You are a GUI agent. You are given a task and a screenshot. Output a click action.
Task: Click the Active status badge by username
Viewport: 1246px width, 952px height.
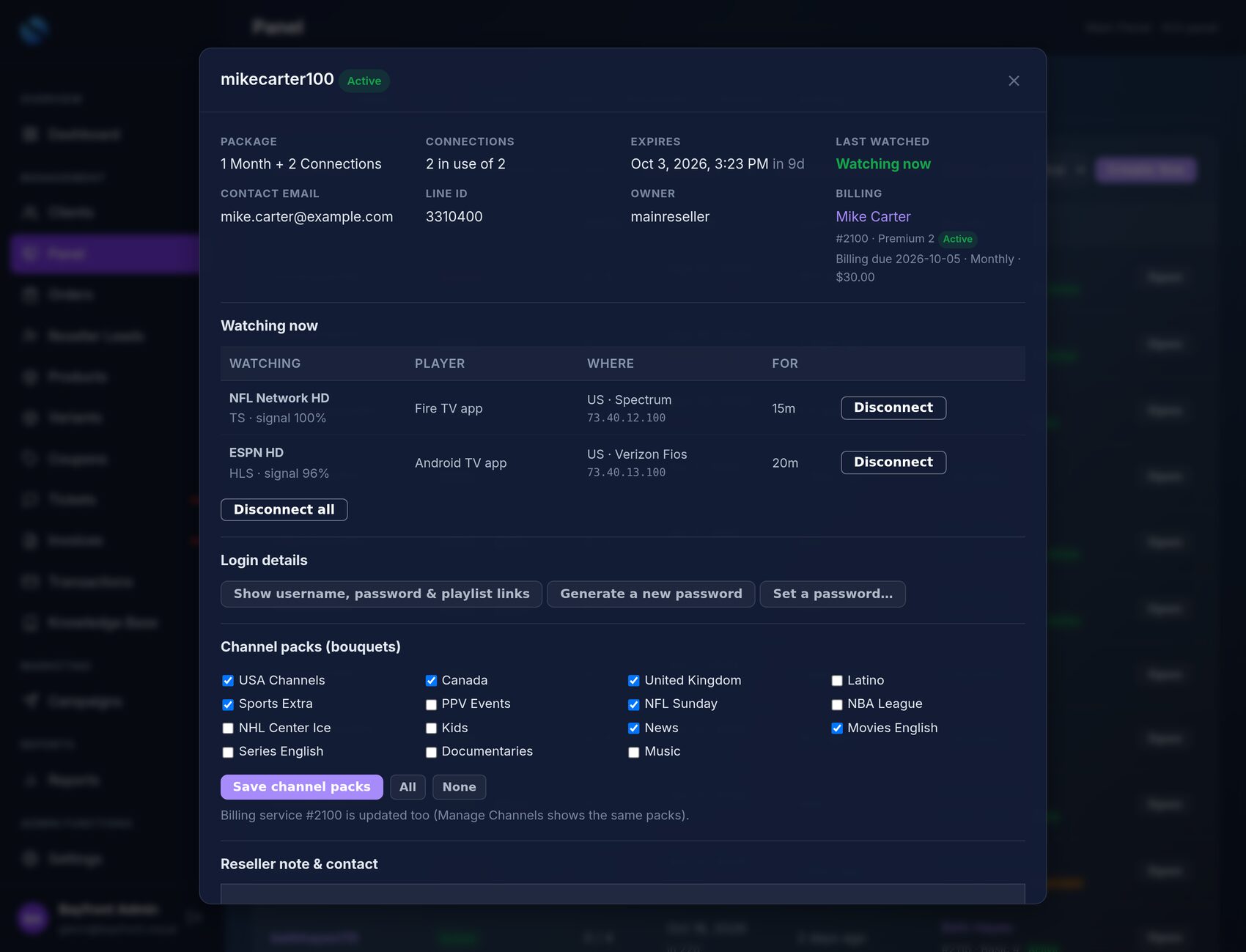click(x=364, y=81)
